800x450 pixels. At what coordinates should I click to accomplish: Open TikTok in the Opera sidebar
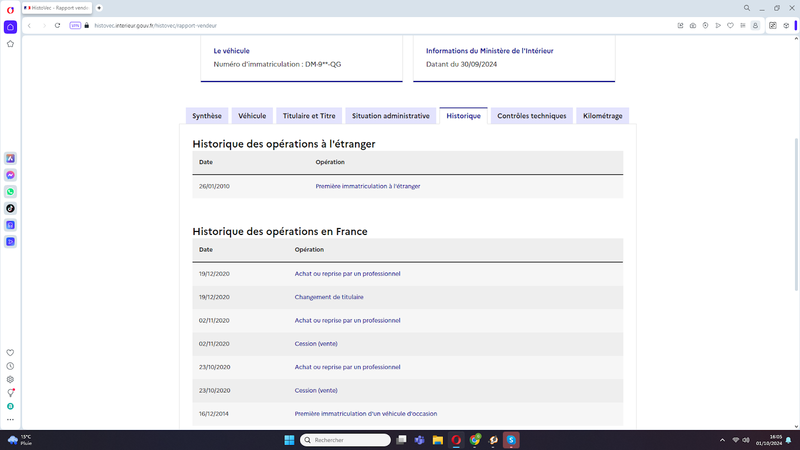[10, 208]
